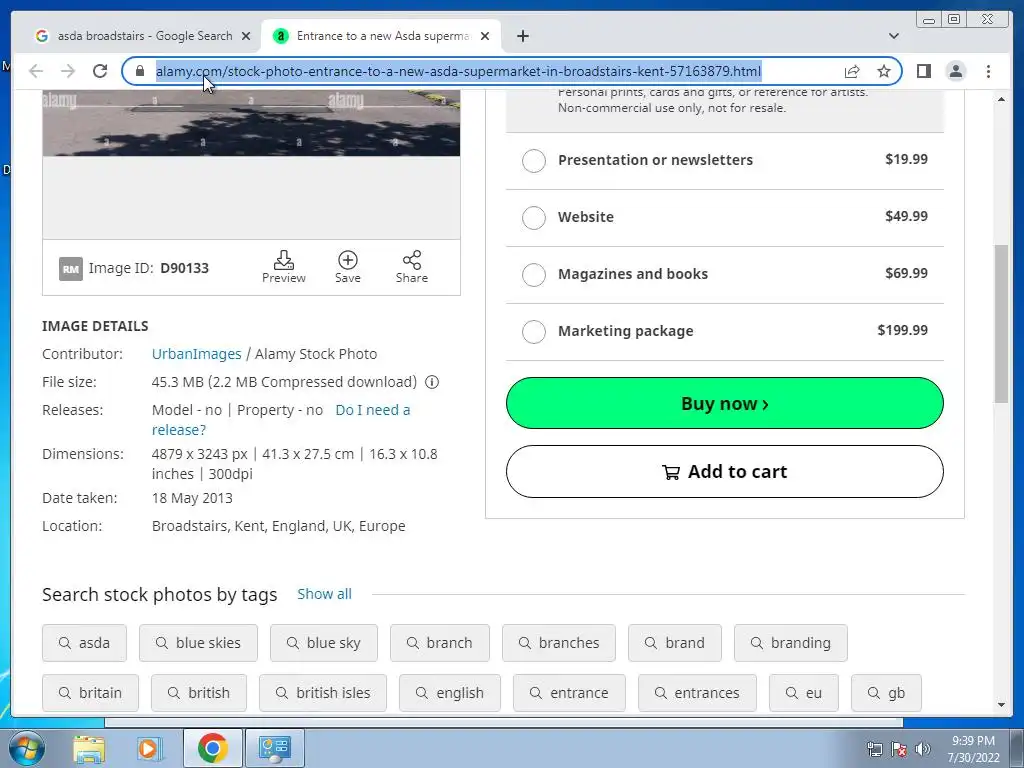Search photos tagged british isles
The height and width of the screenshot is (768, 1024).
pyautogui.click(x=323, y=693)
